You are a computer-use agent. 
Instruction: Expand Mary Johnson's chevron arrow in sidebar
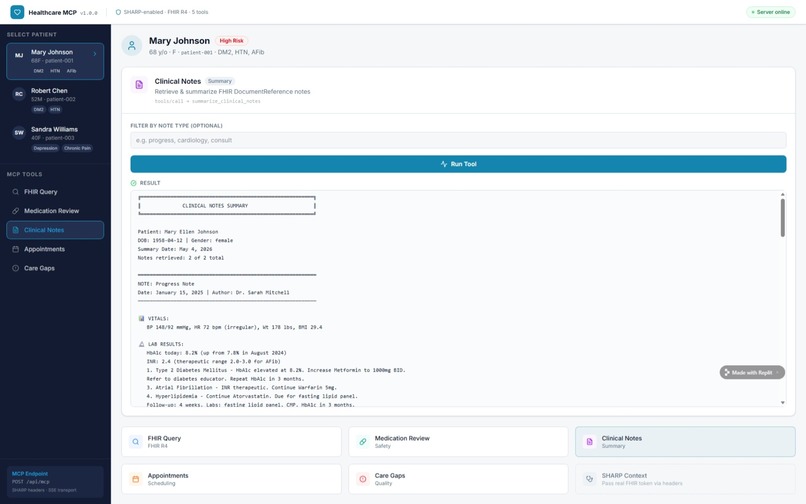point(95,53)
